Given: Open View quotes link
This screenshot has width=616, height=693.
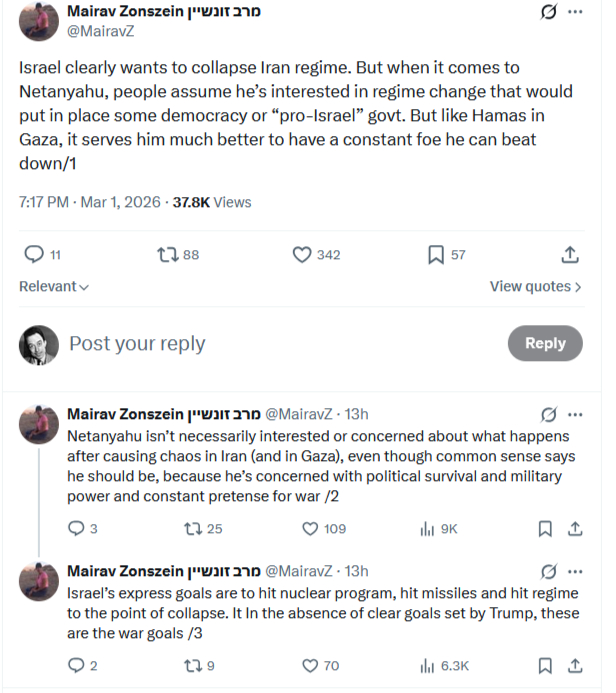Looking at the screenshot, I should coord(535,286).
